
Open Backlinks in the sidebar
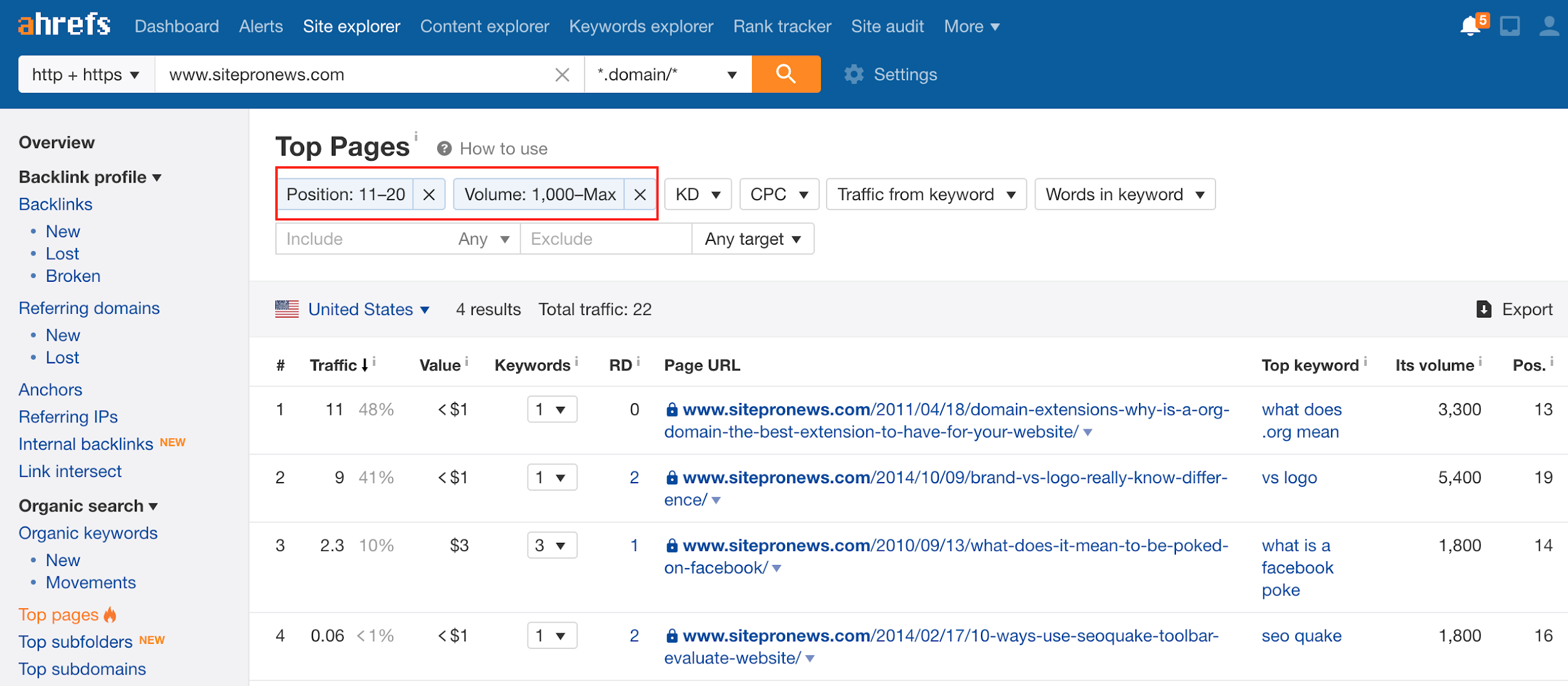coord(55,204)
